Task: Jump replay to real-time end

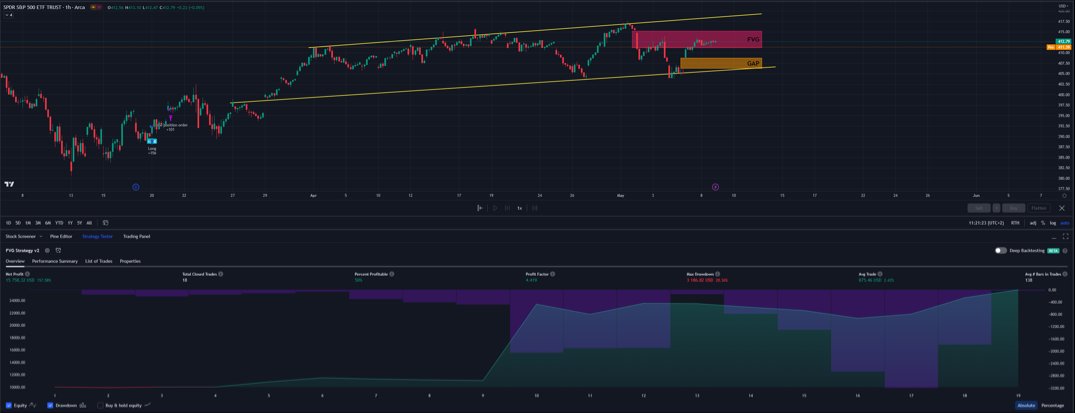Action: pos(535,208)
